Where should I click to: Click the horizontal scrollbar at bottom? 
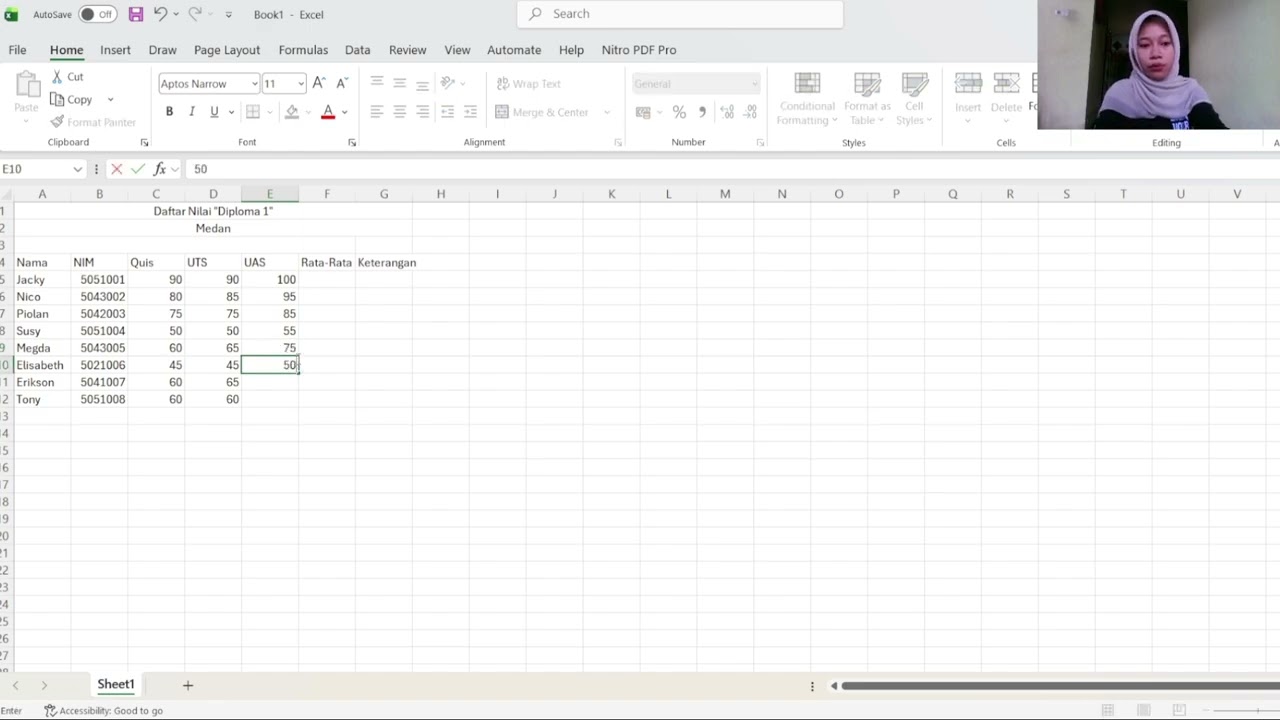[x=1060, y=685]
